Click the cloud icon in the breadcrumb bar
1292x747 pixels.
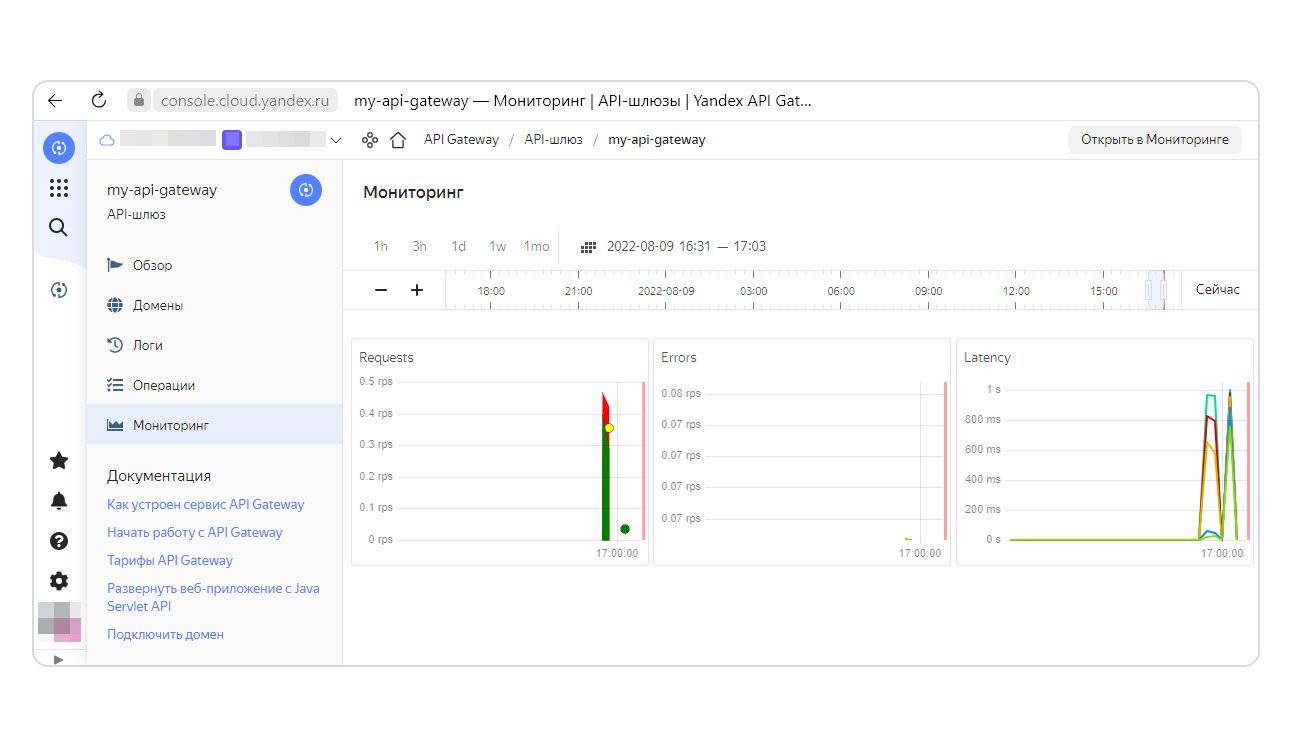coord(107,140)
